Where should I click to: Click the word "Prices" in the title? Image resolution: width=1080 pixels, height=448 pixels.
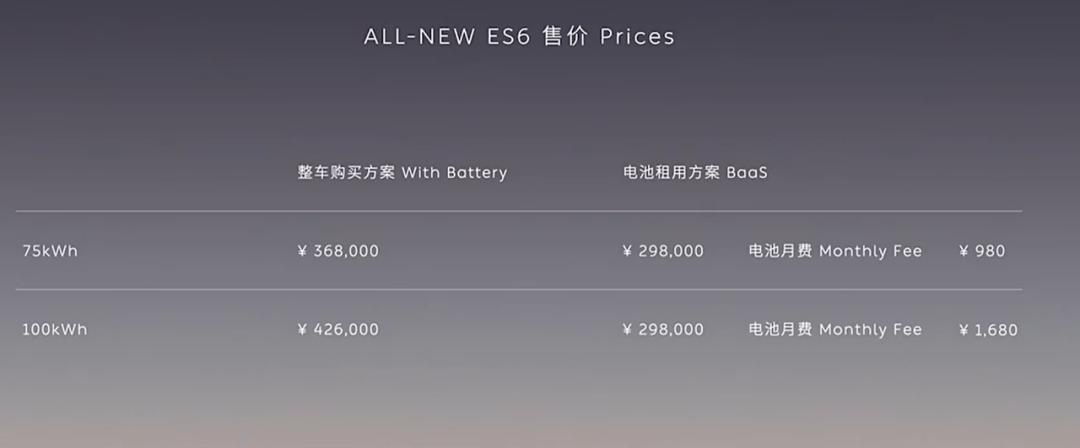(x=637, y=37)
